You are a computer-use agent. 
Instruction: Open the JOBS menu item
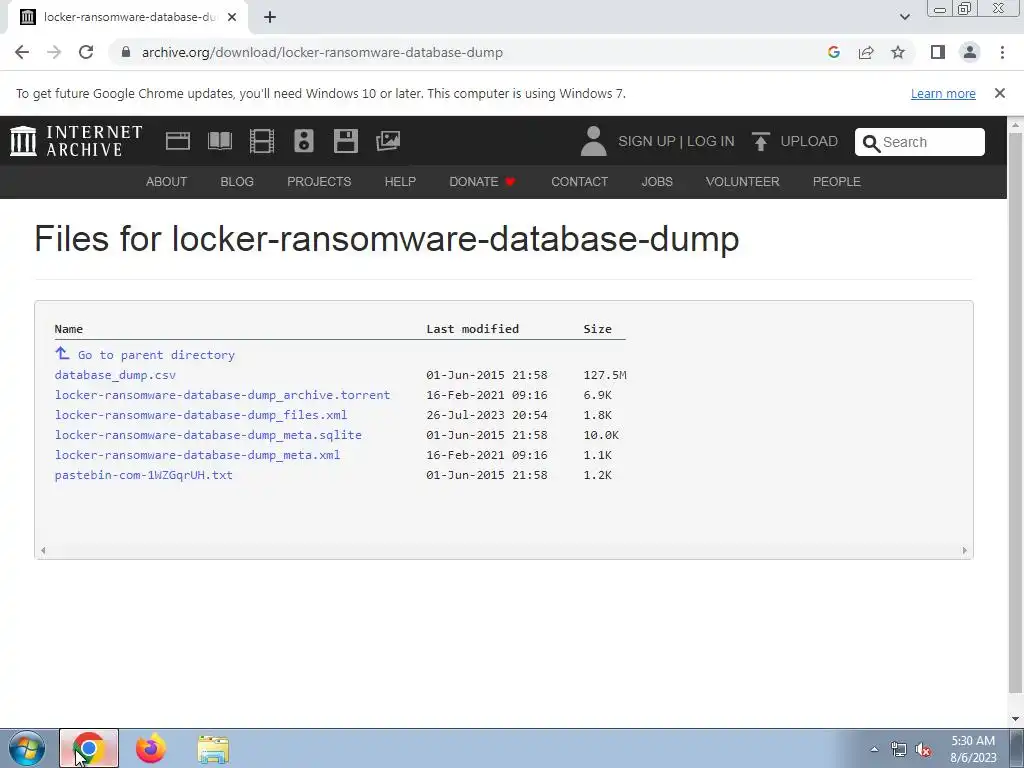point(657,182)
